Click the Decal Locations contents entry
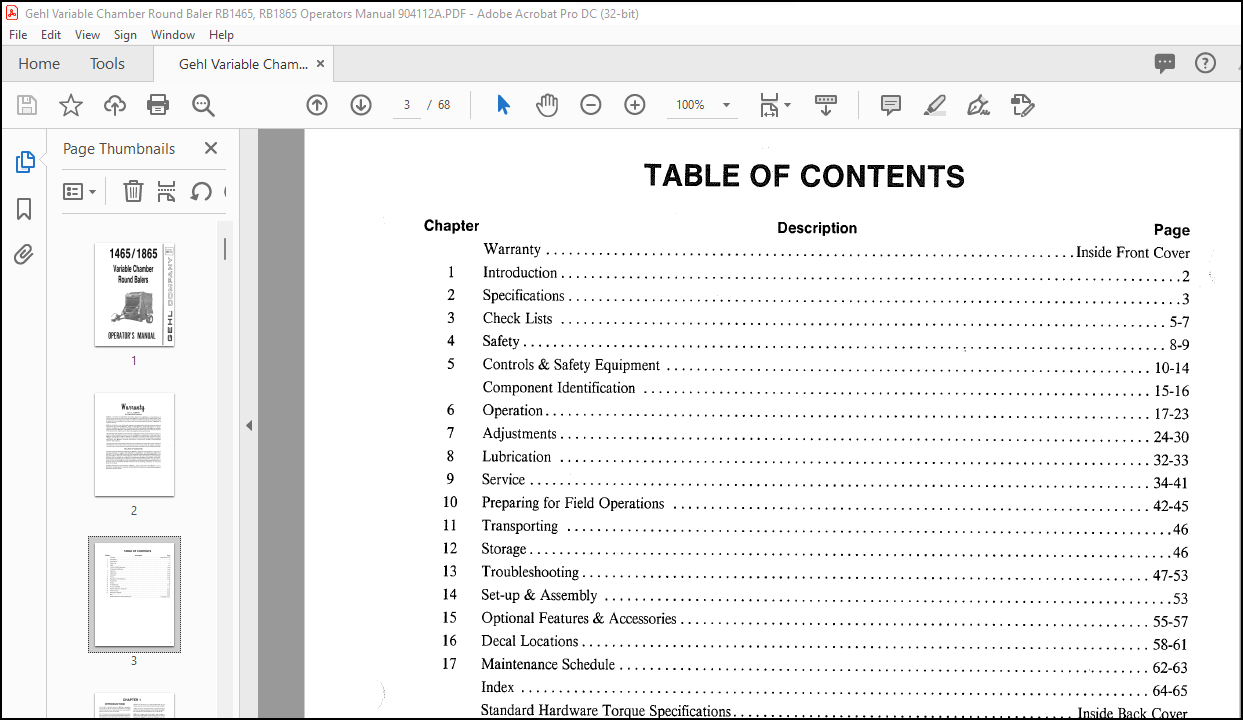Image resolution: width=1243 pixels, height=720 pixels. [x=530, y=641]
